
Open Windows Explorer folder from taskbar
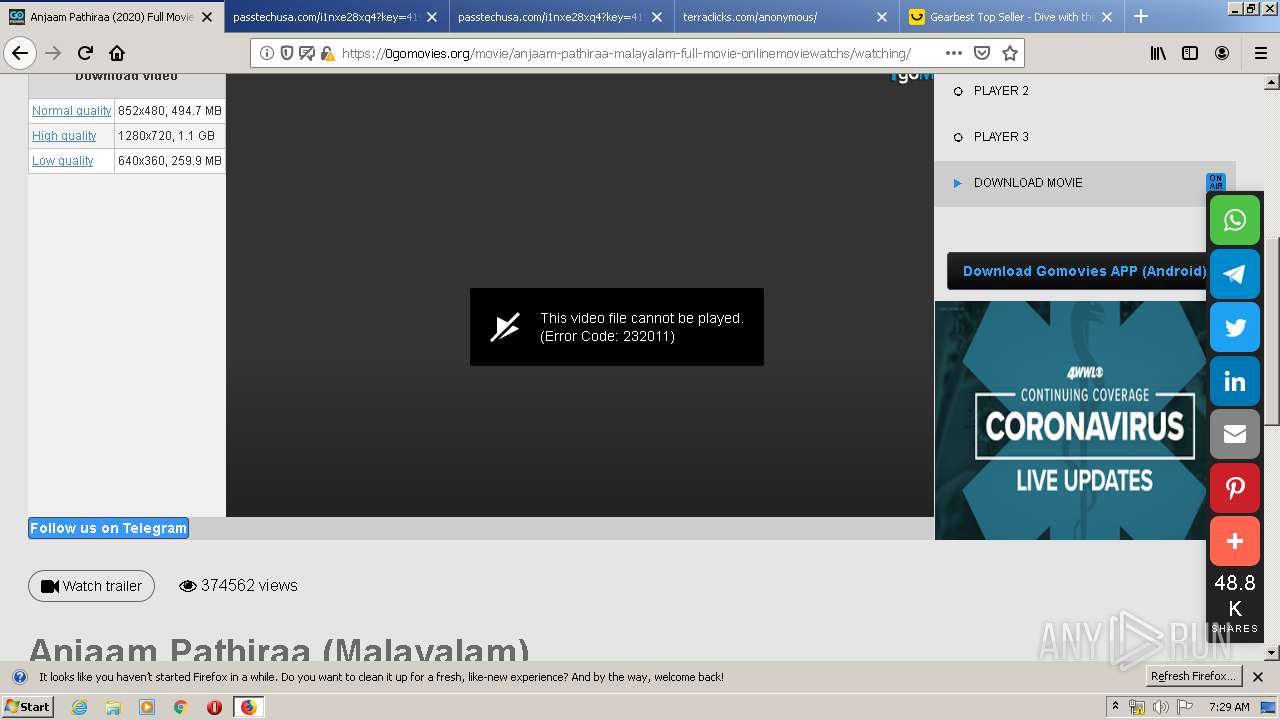coord(113,707)
